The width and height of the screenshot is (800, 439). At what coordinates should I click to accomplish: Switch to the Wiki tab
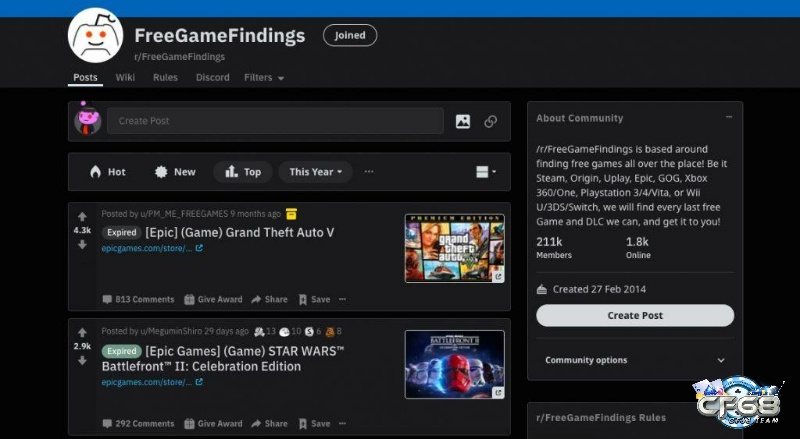[x=125, y=78]
